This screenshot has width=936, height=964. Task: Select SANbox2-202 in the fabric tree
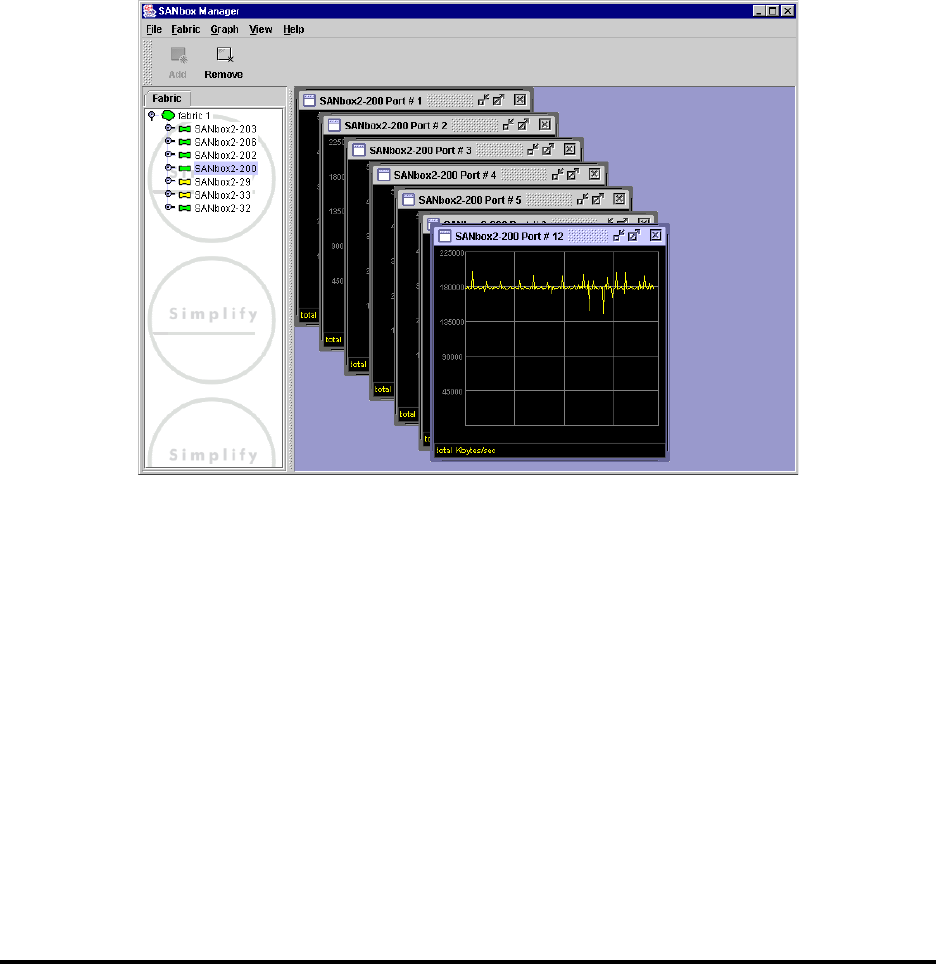coord(225,156)
